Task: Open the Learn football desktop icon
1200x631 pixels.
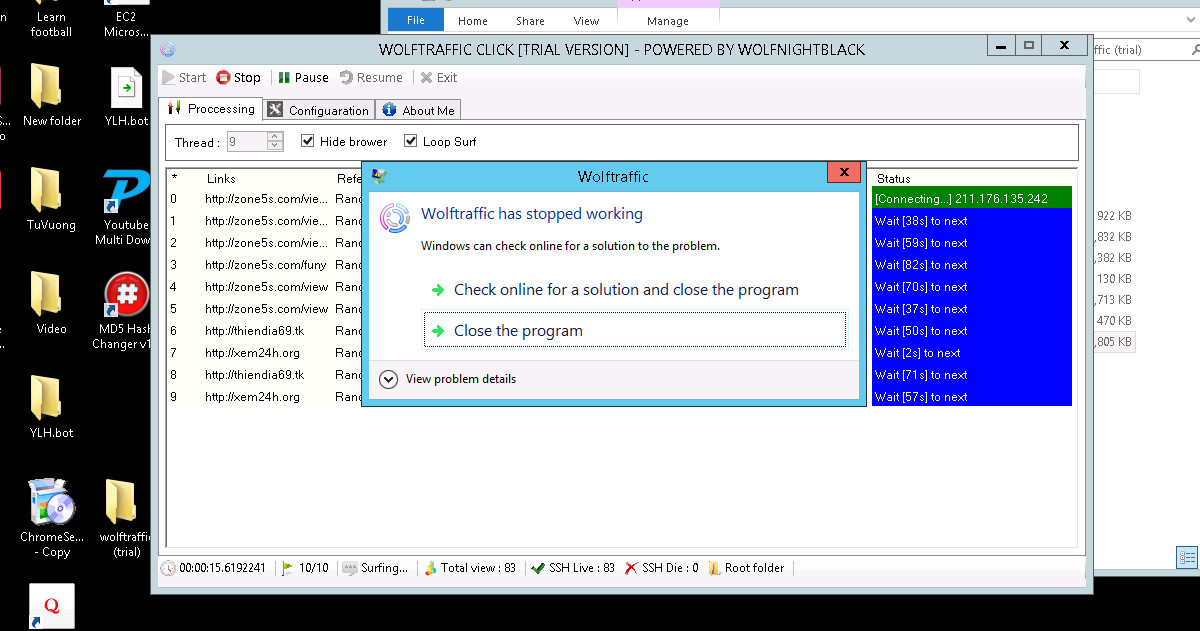Action: click(x=51, y=19)
